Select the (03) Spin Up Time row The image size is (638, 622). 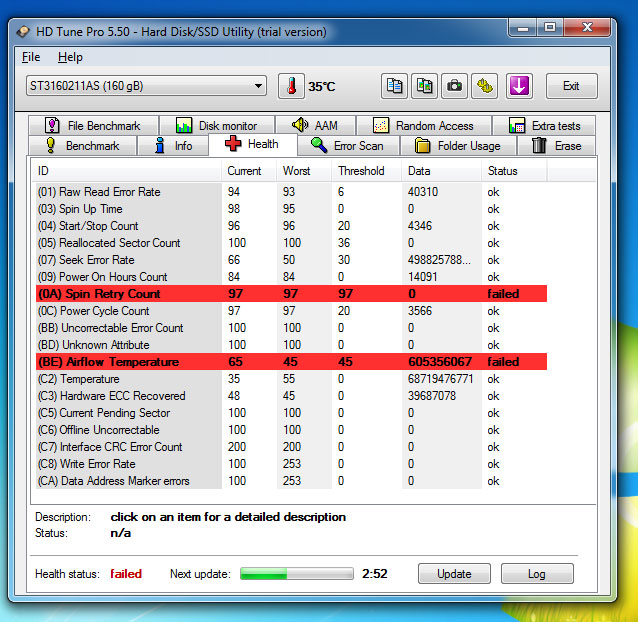291,209
